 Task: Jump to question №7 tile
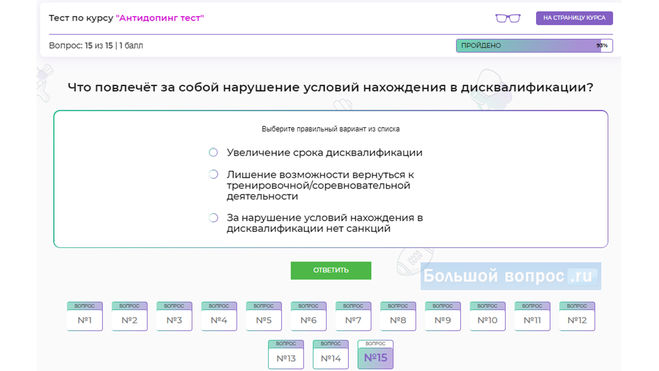coord(353,316)
